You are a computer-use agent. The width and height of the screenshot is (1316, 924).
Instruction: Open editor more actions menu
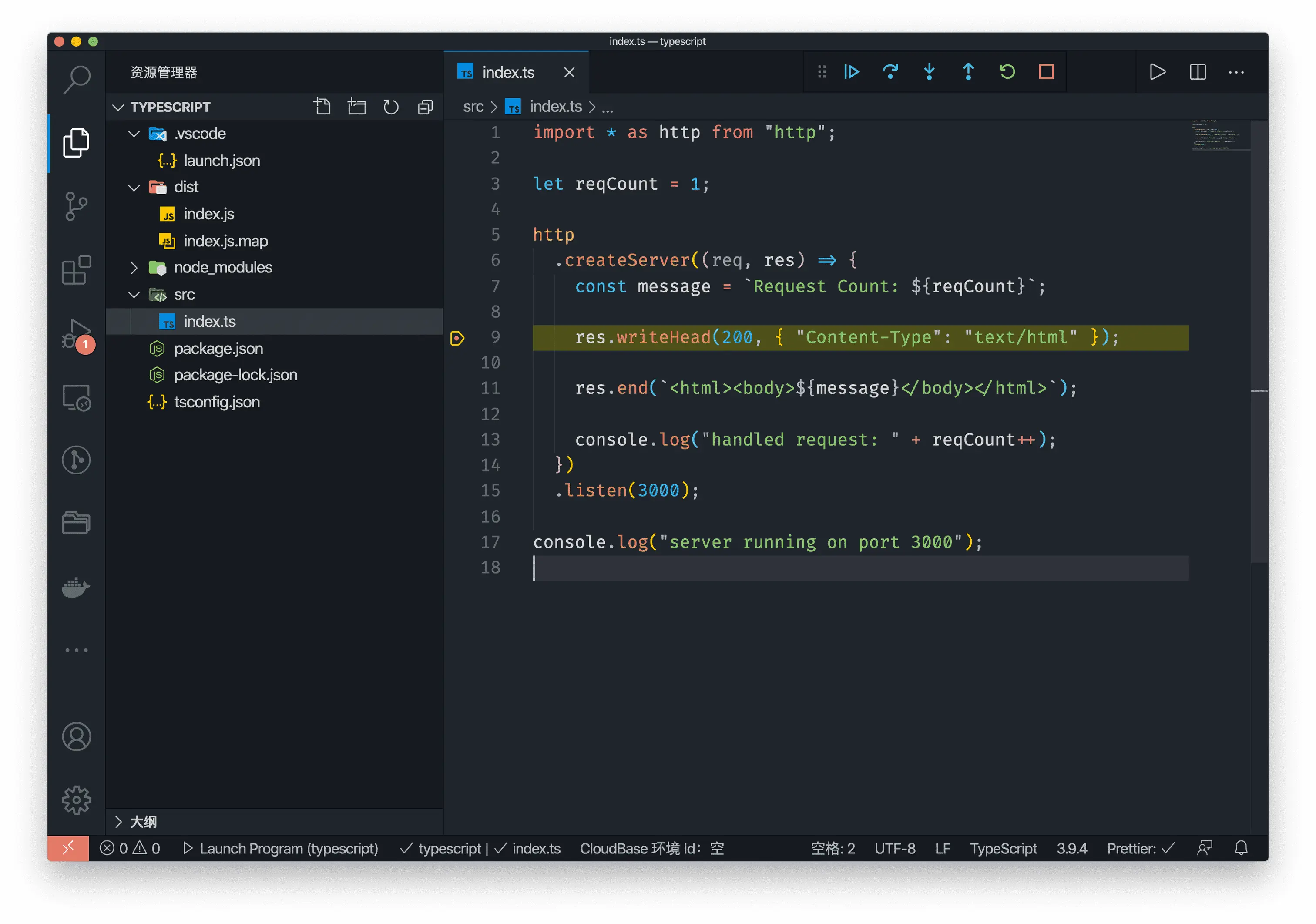(x=1236, y=72)
